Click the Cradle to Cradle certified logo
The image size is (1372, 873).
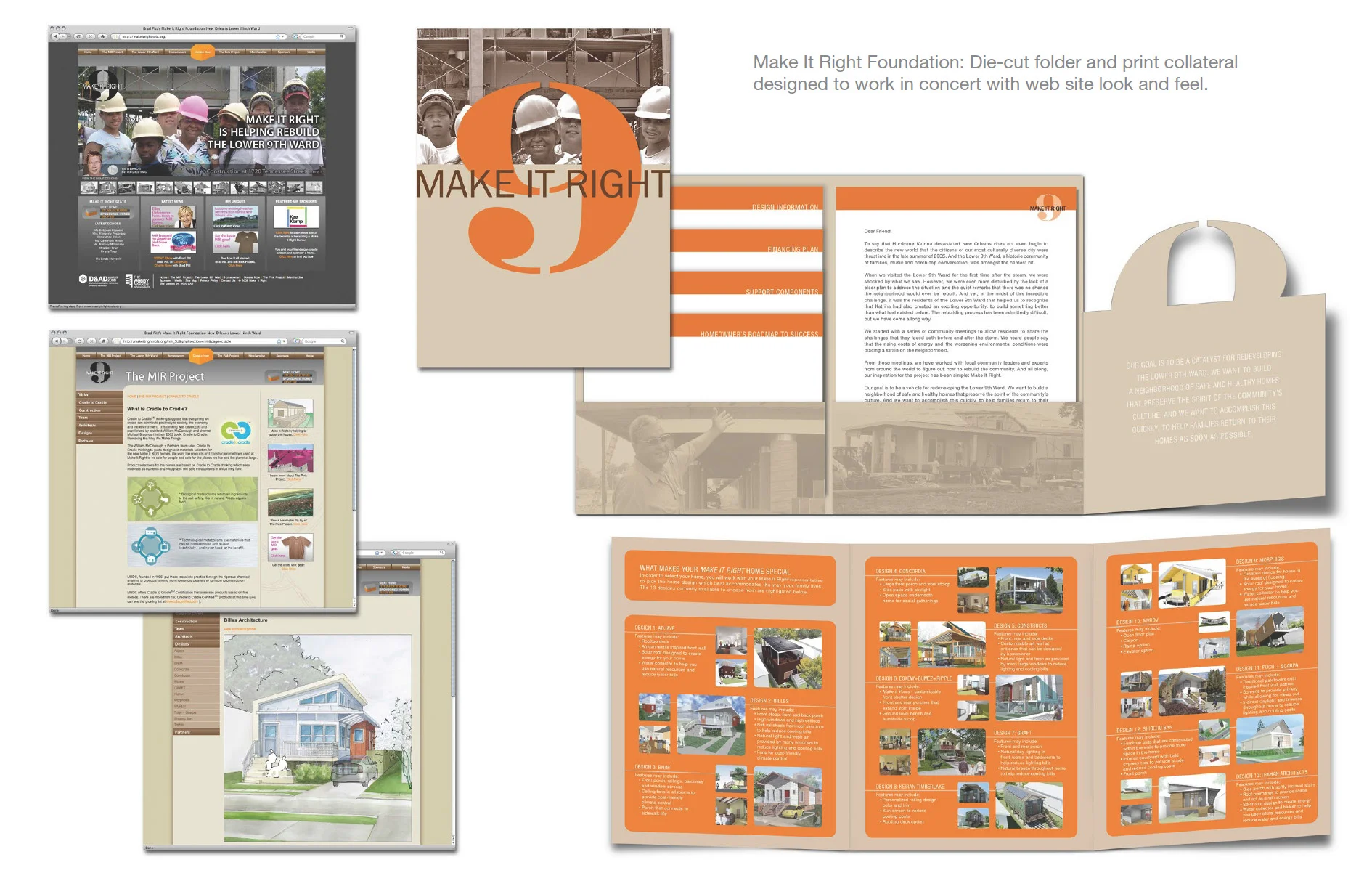[x=236, y=433]
